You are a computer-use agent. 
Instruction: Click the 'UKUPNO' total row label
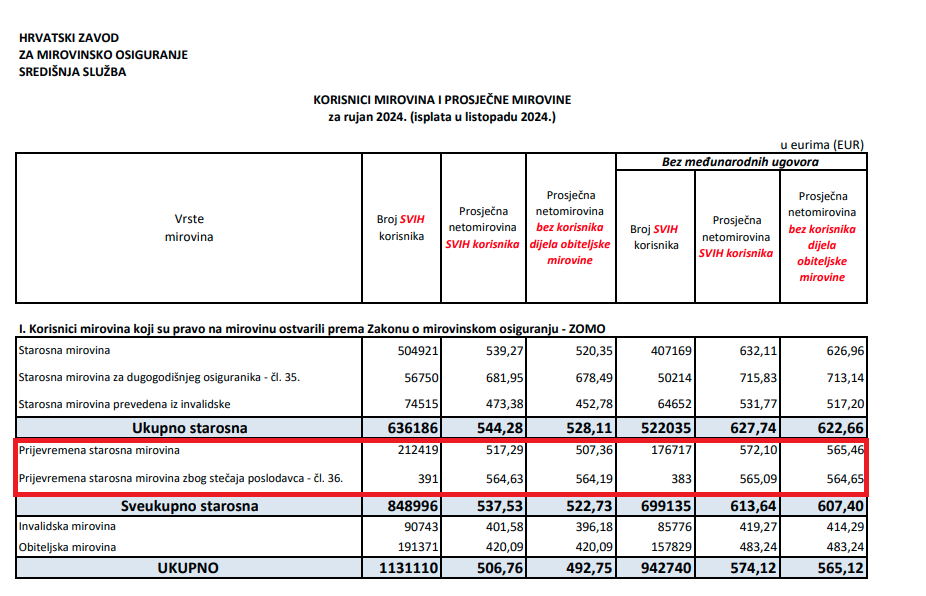[188, 568]
